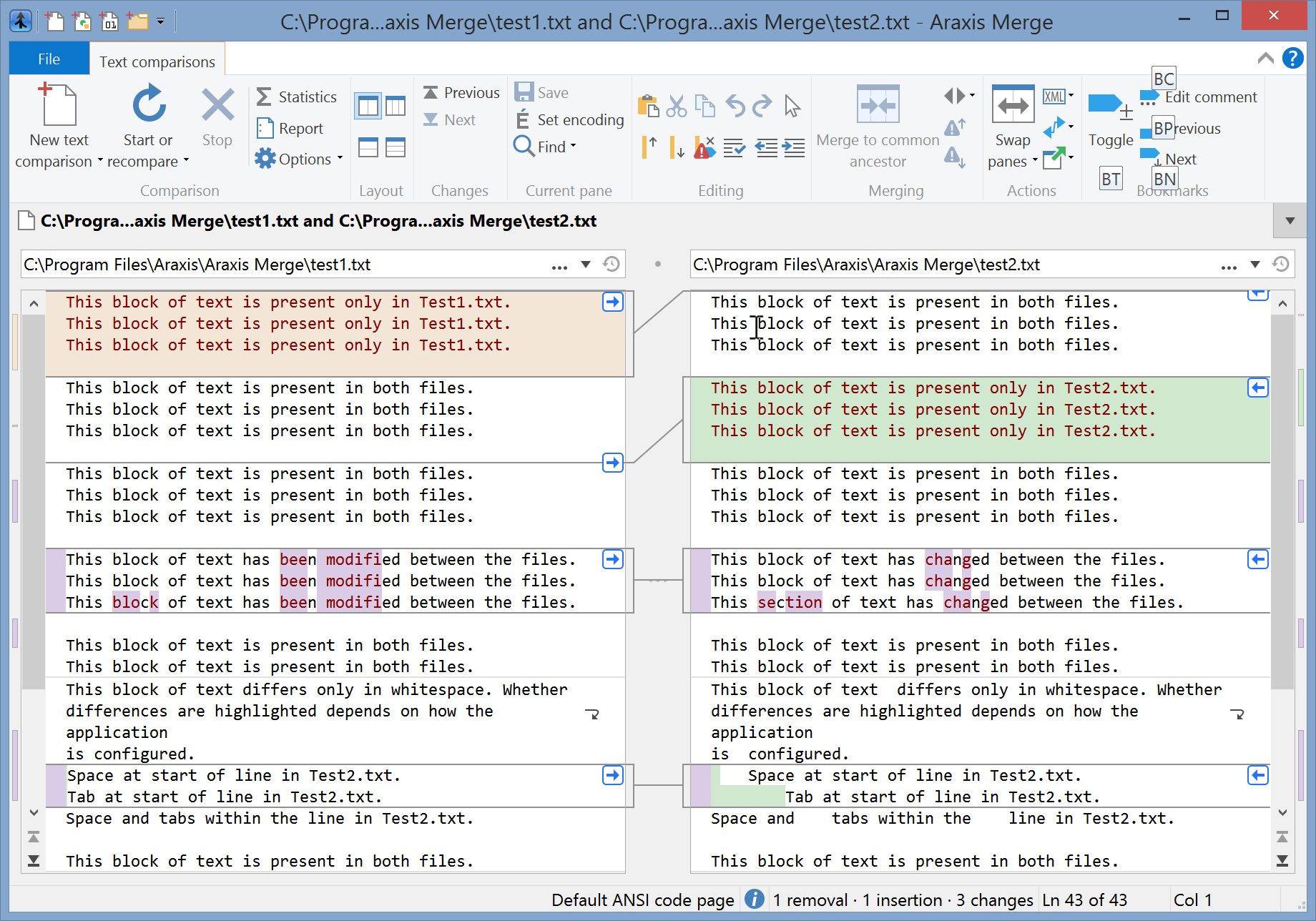This screenshot has height=921, width=1316.
Task: Open the File menu
Action: (48, 59)
